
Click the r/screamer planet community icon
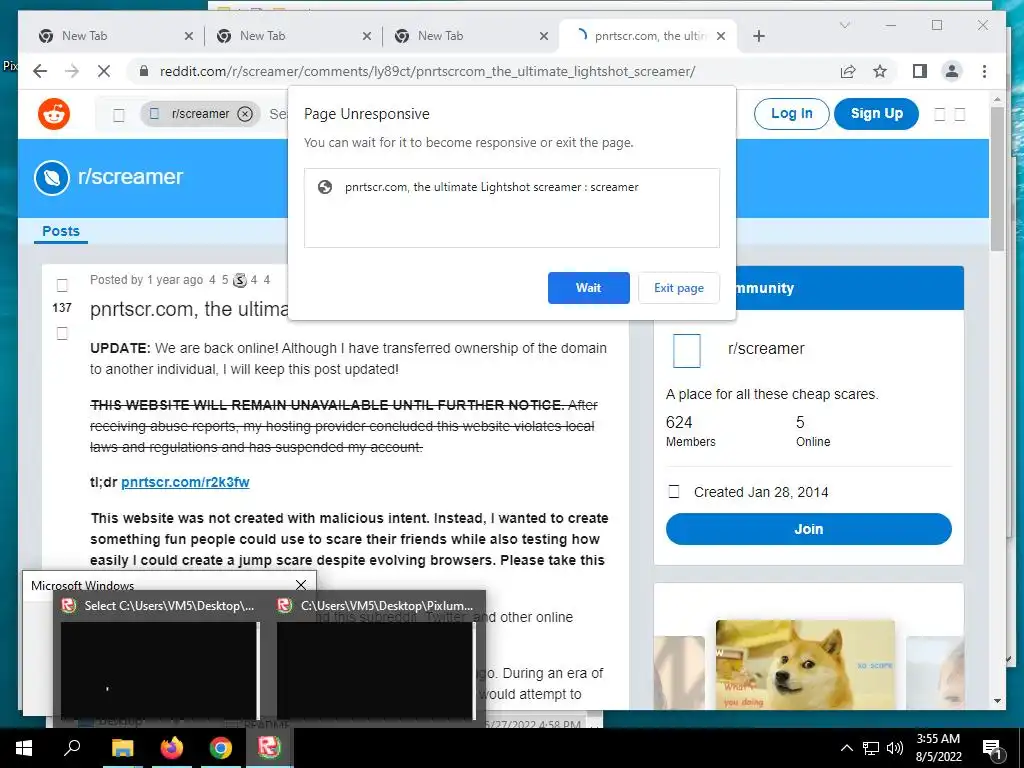(52, 177)
